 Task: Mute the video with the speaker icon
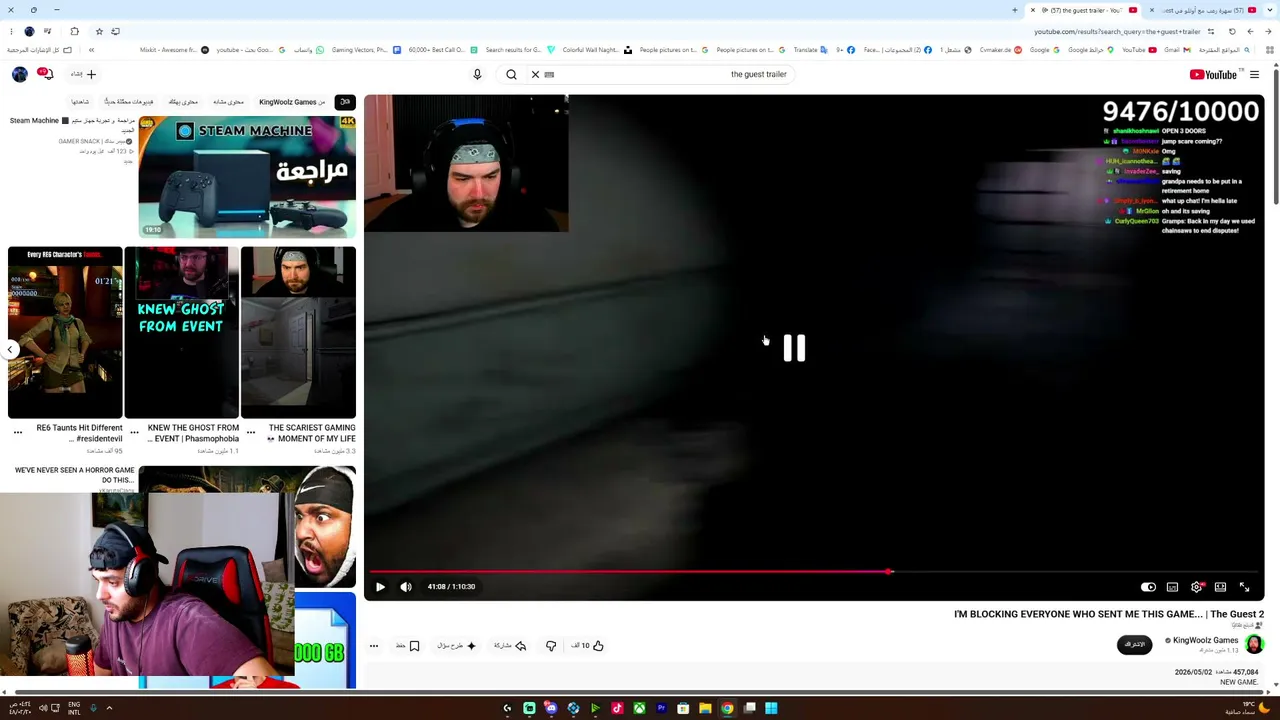[406, 587]
